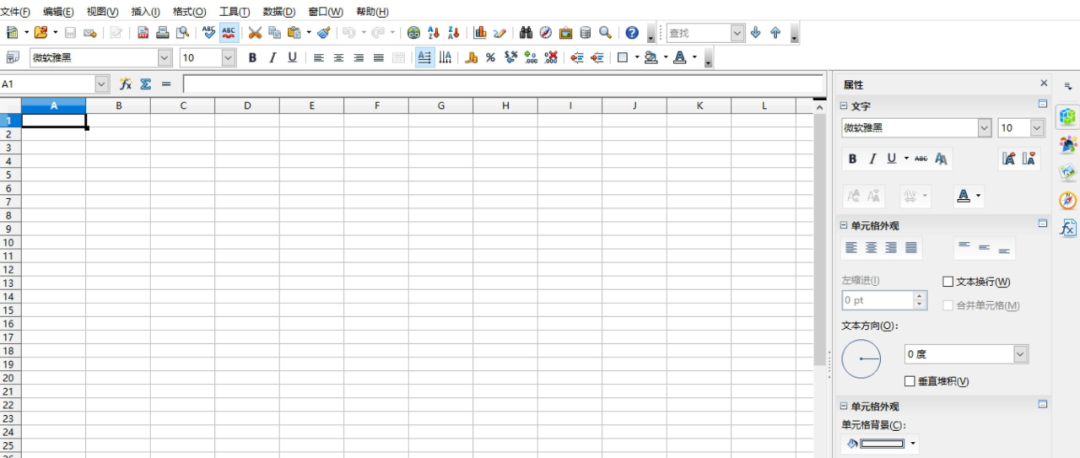Open the Data Sources database icon
Viewport: 1080px width, 458px height.
tap(585, 32)
